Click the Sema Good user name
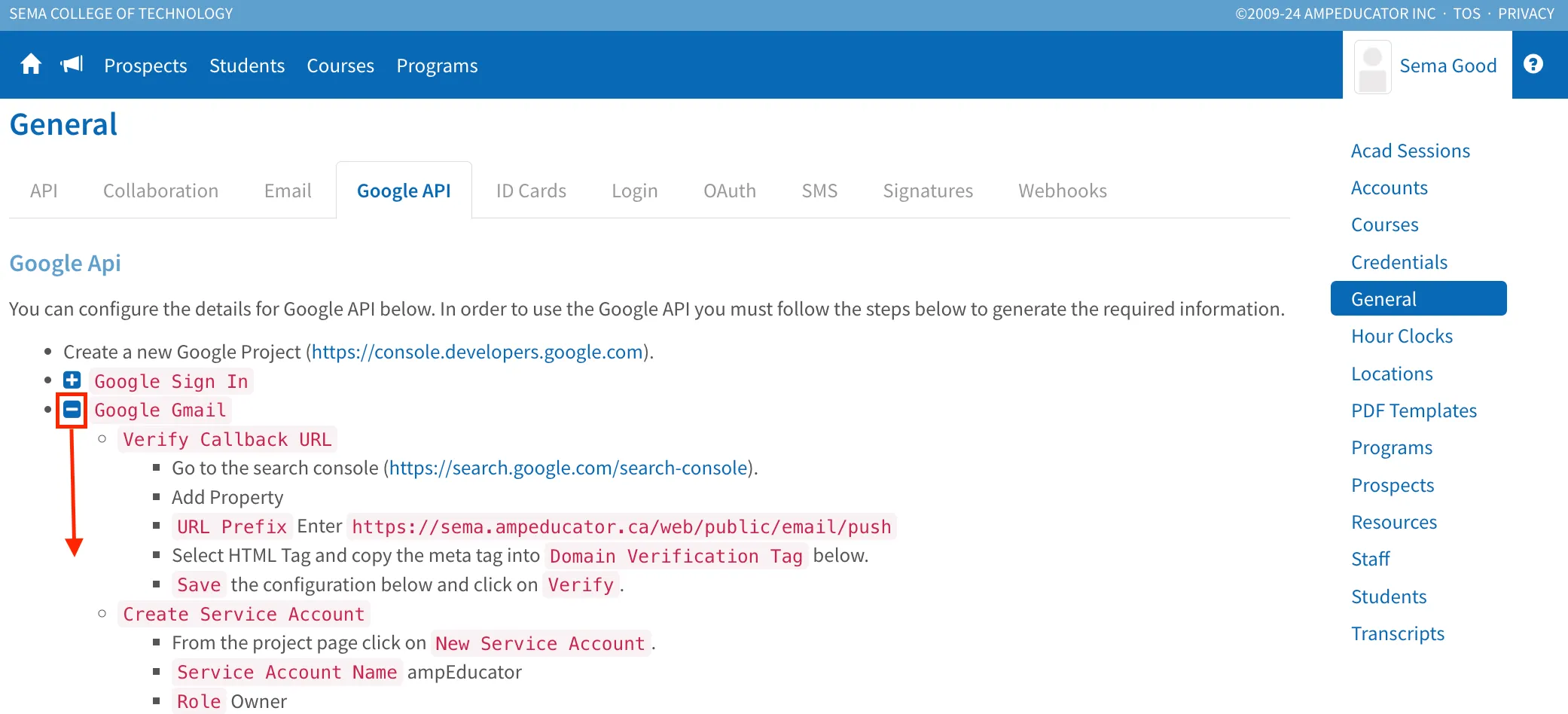 pyautogui.click(x=1448, y=66)
